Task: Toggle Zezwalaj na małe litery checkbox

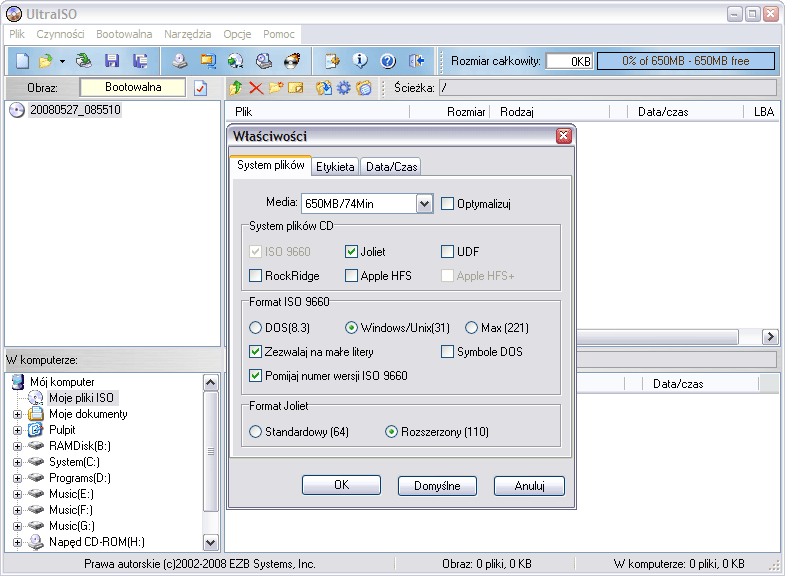Action: 255,351
